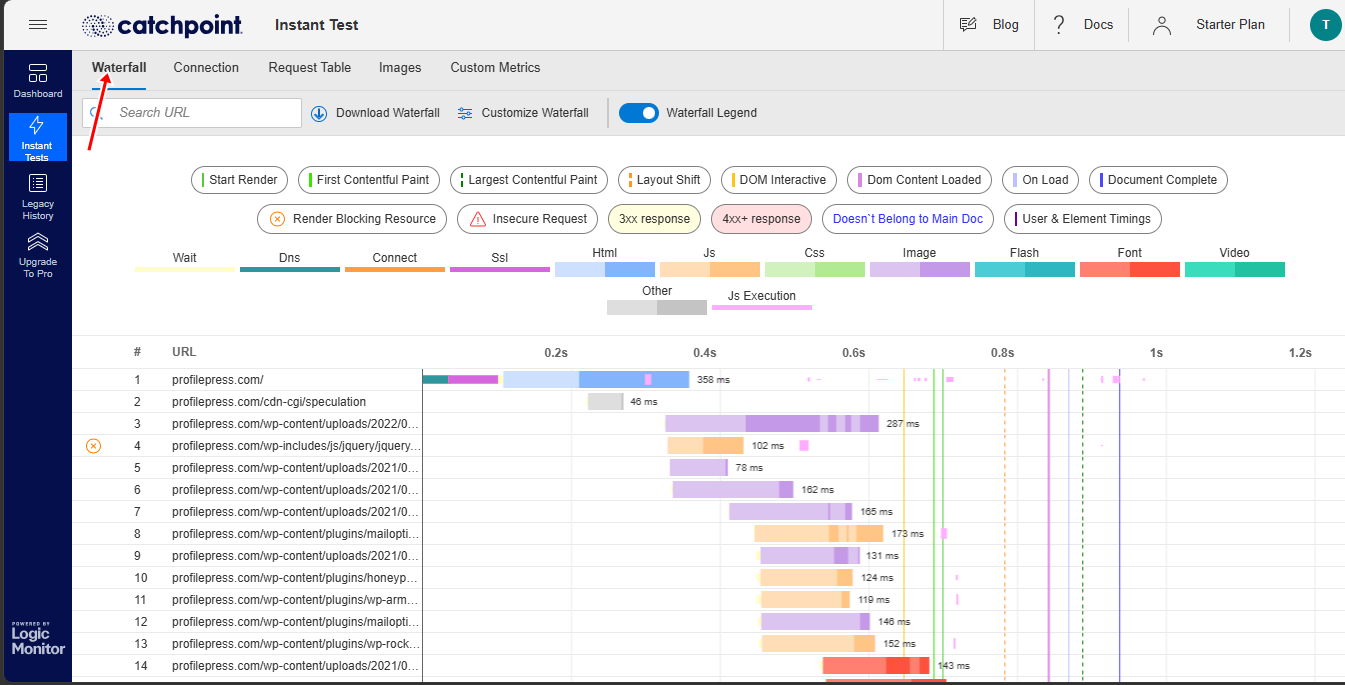
Task: Click the 143 ms font bar of row 14
Action: click(x=876, y=666)
